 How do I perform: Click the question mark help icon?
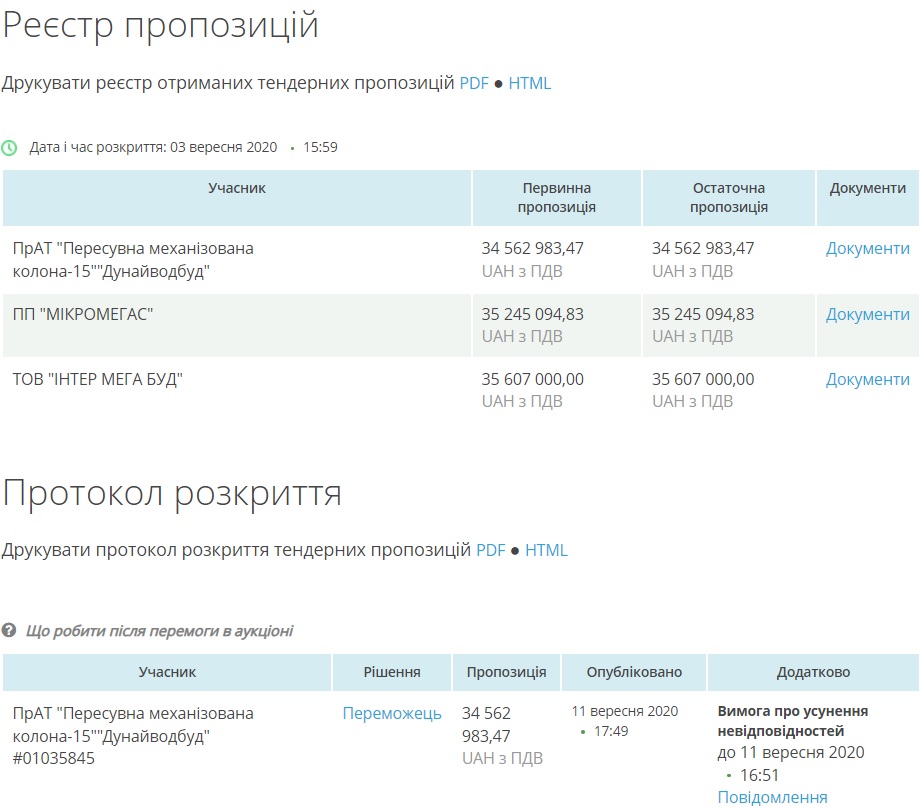[9, 630]
